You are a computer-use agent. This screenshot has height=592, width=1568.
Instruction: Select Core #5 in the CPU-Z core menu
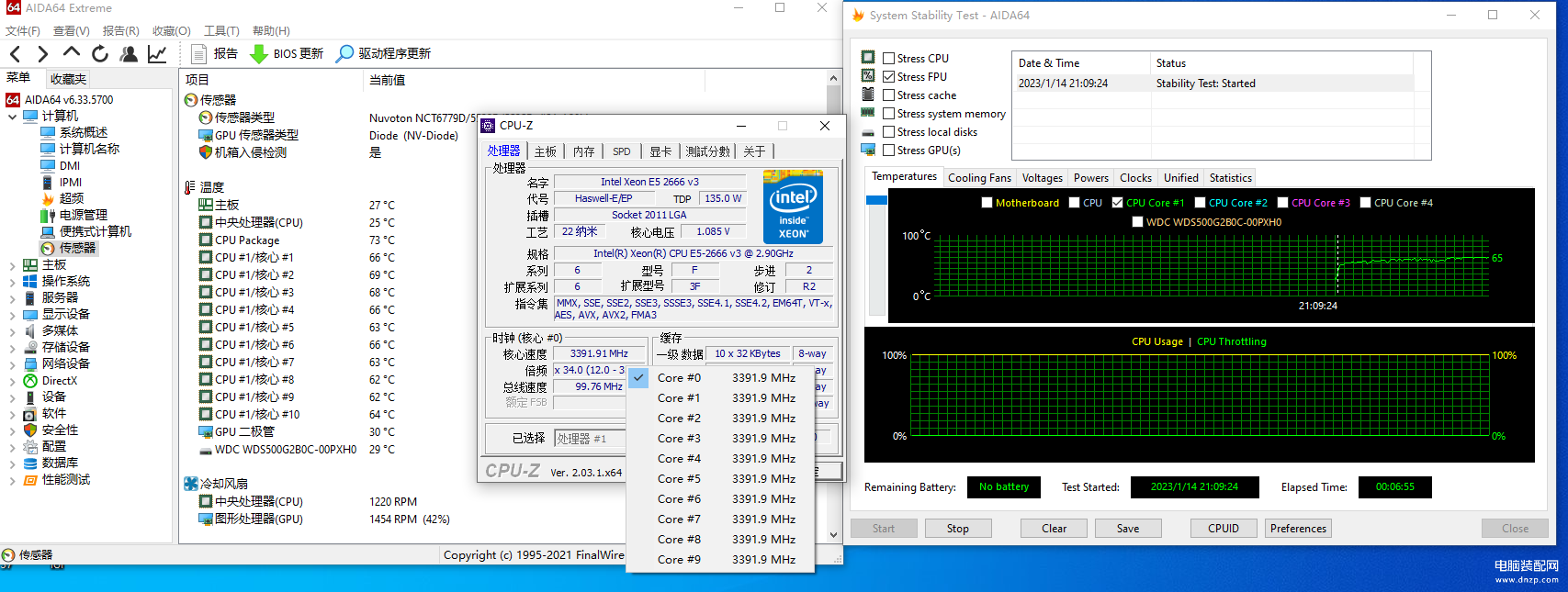[x=720, y=479]
